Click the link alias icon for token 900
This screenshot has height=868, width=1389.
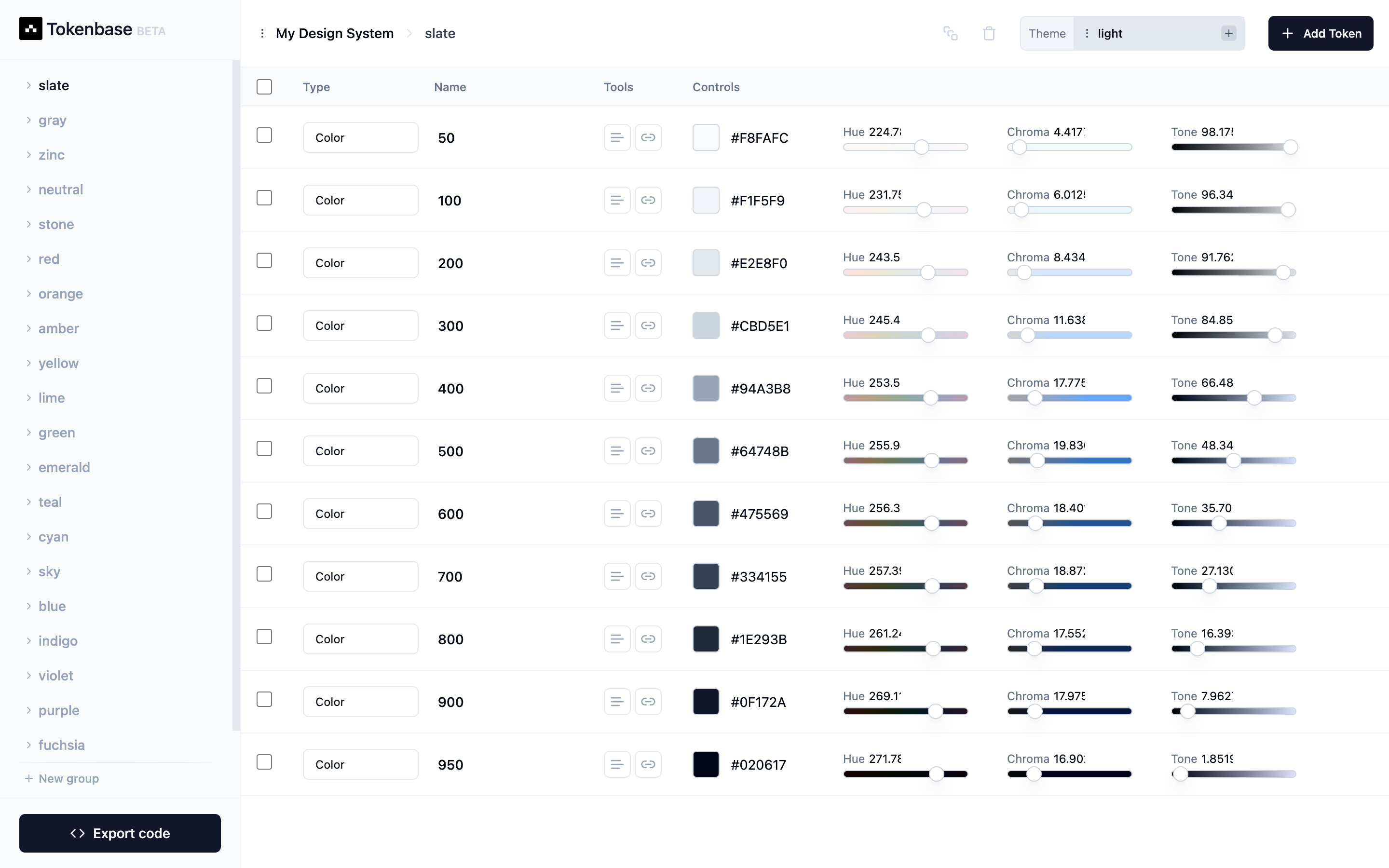click(x=648, y=702)
